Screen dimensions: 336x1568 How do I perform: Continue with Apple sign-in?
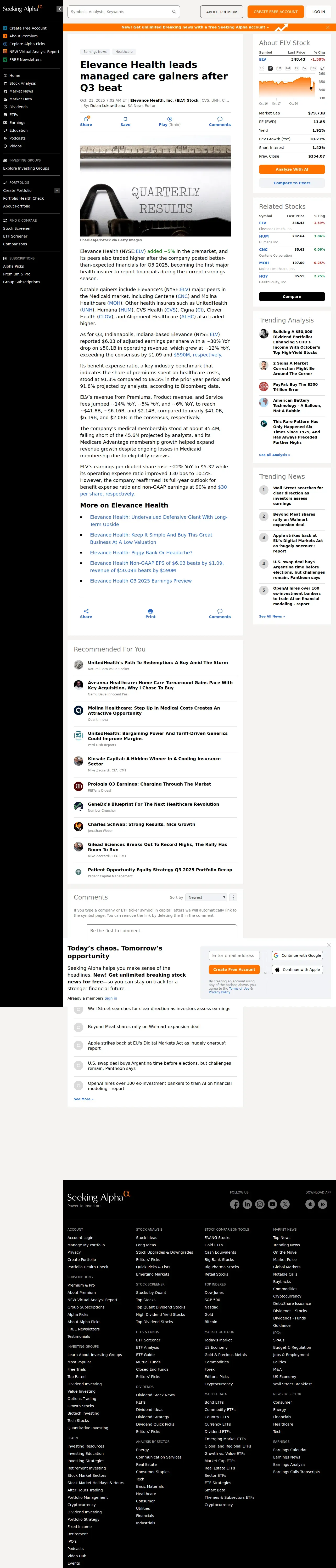pyautogui.click(x=297, y=970)
